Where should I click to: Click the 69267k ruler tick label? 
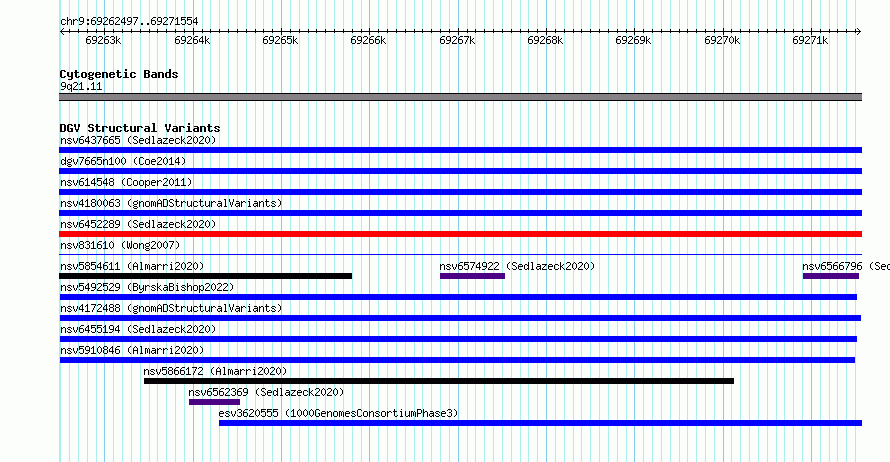(457, 40)
